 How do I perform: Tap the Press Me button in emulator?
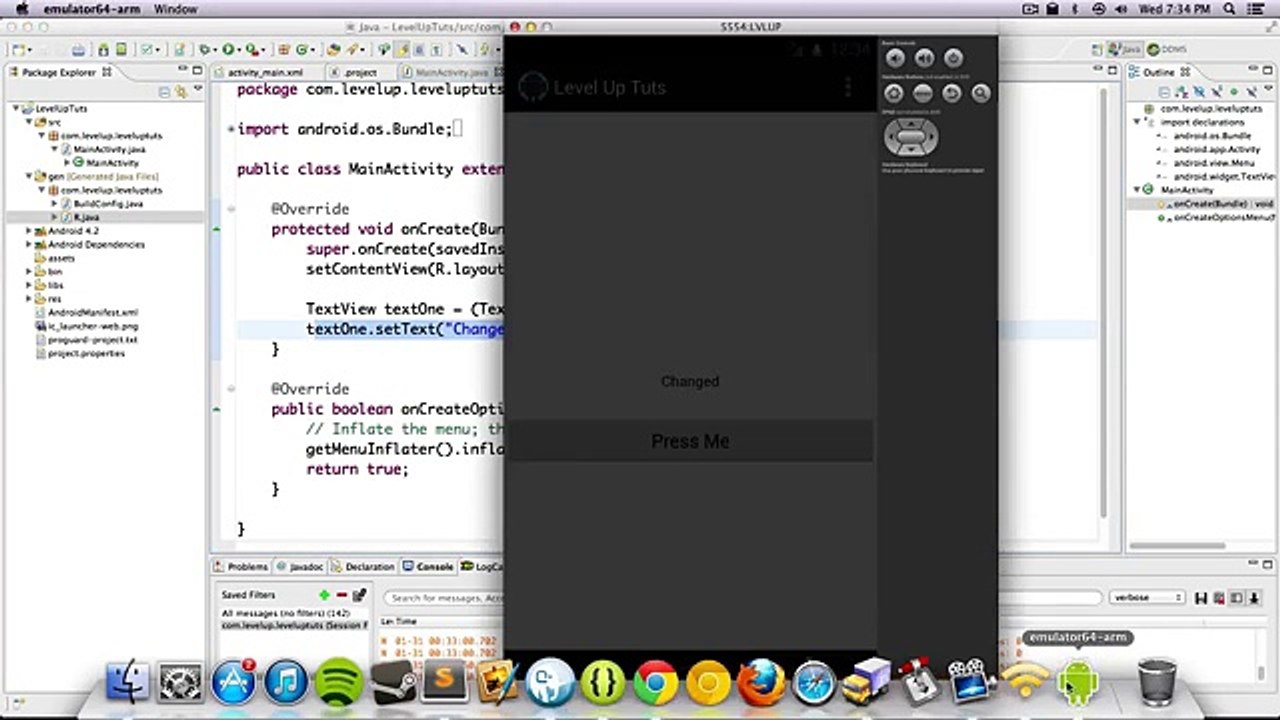pyautogui.click(x=690, y=441)
